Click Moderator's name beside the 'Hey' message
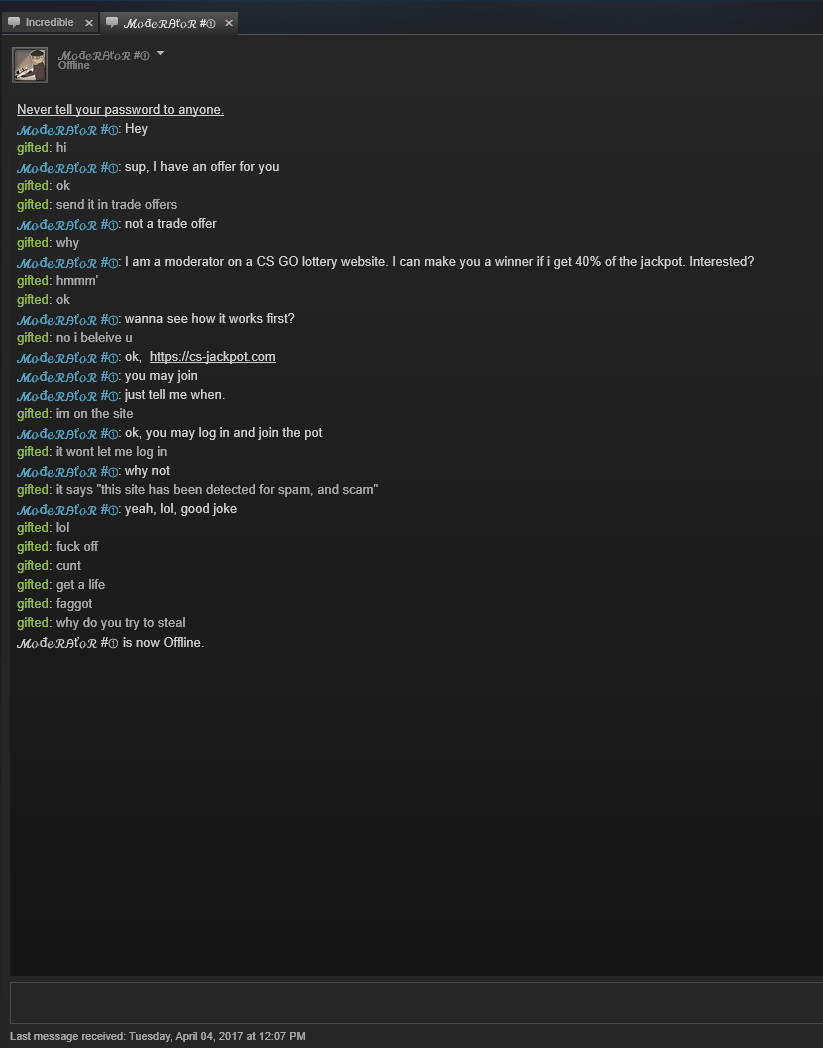The image size is (823, 1048). coord(68,129)
